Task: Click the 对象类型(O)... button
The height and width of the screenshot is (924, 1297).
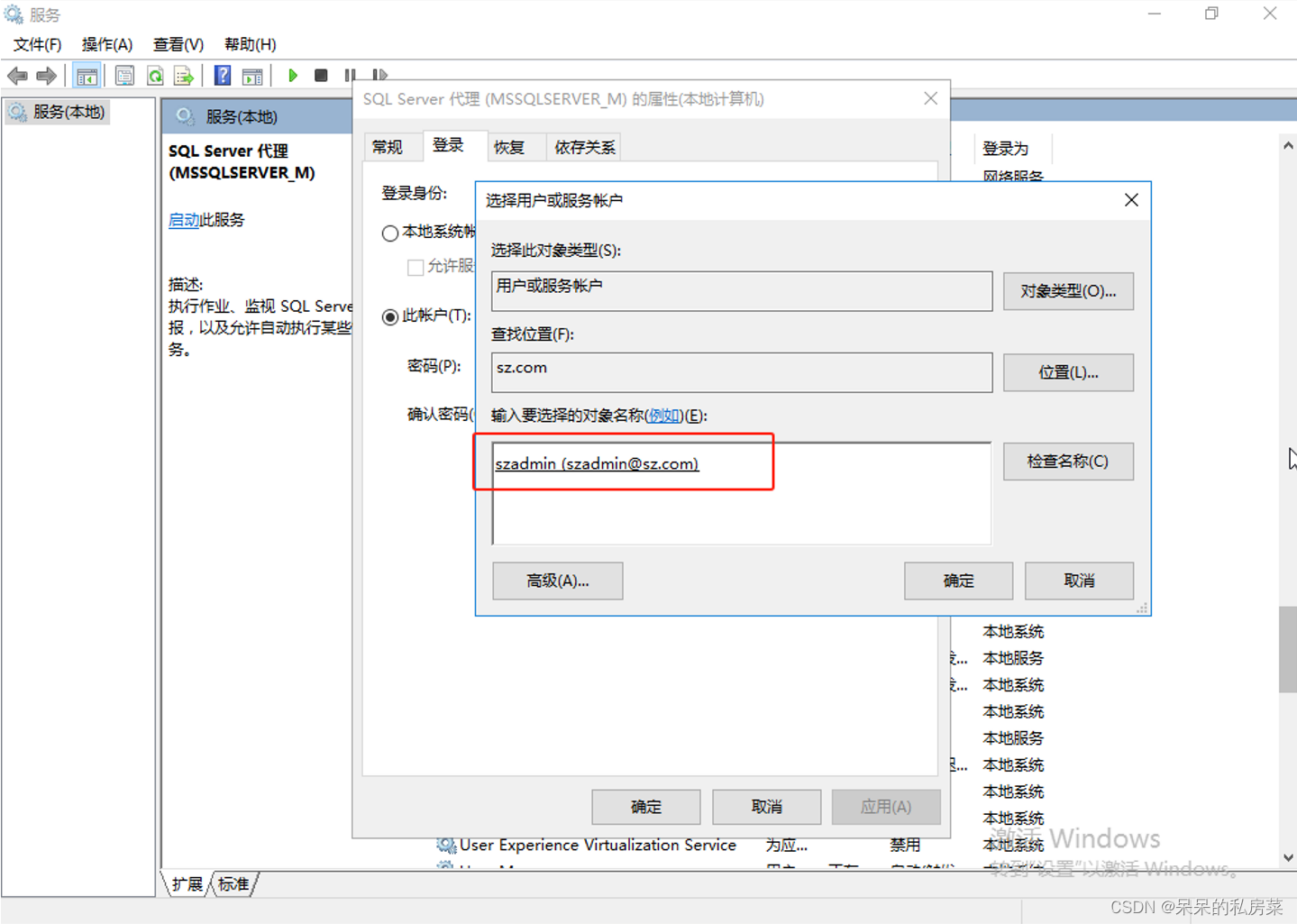Action: 1068,291
